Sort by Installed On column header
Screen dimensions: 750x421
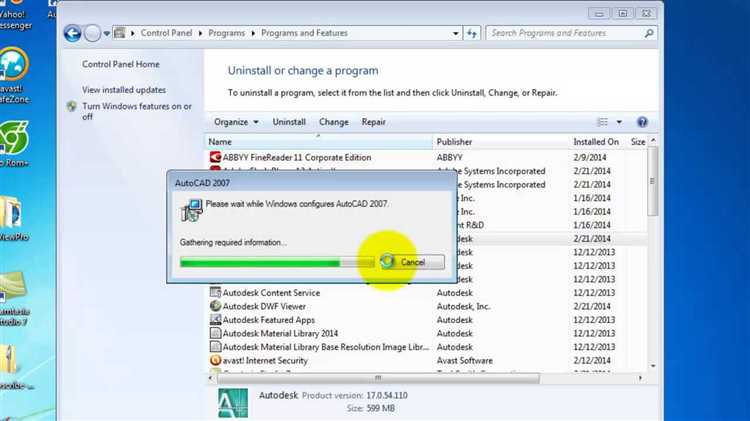(597, 142)
